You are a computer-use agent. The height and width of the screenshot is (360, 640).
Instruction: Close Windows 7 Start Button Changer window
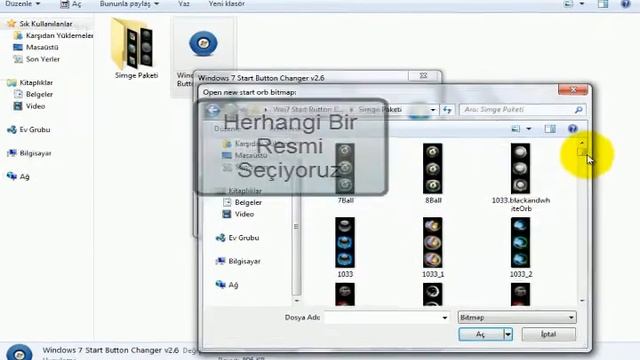(x=423, y=76)
